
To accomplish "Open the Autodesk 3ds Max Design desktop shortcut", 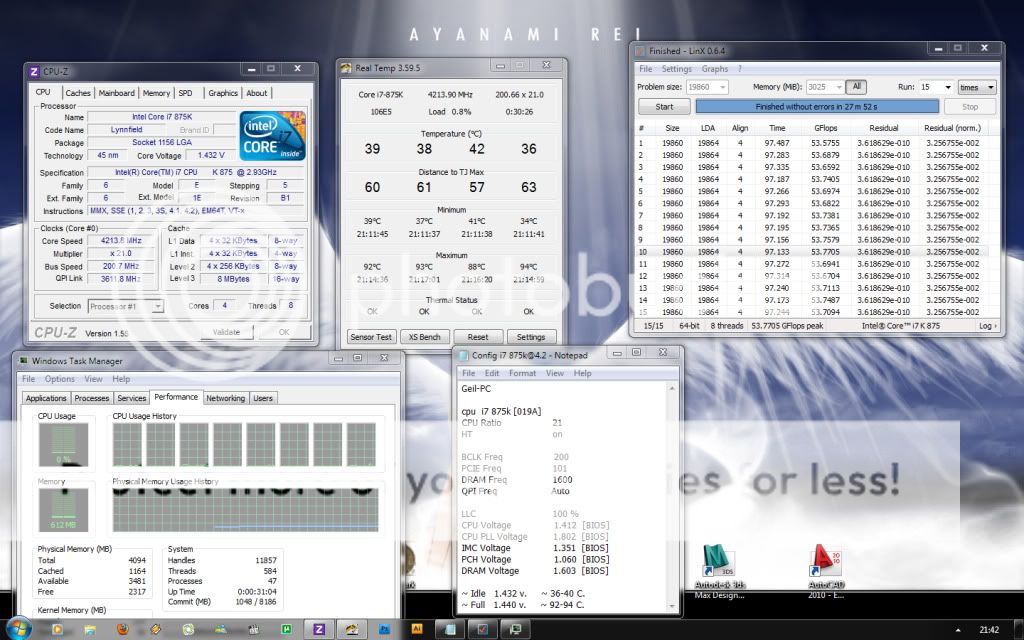I will click(718, 571).
